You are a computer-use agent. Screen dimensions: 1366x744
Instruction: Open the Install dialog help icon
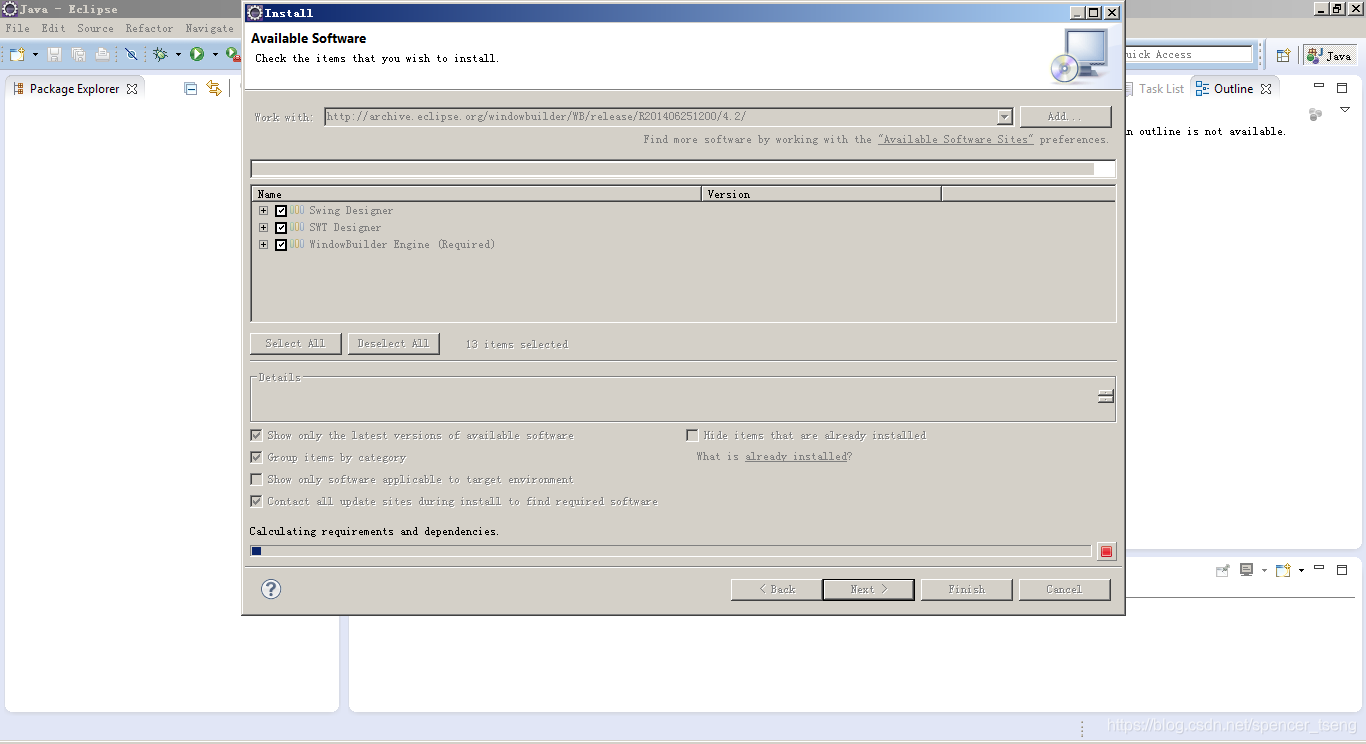(x=271, y=589)
